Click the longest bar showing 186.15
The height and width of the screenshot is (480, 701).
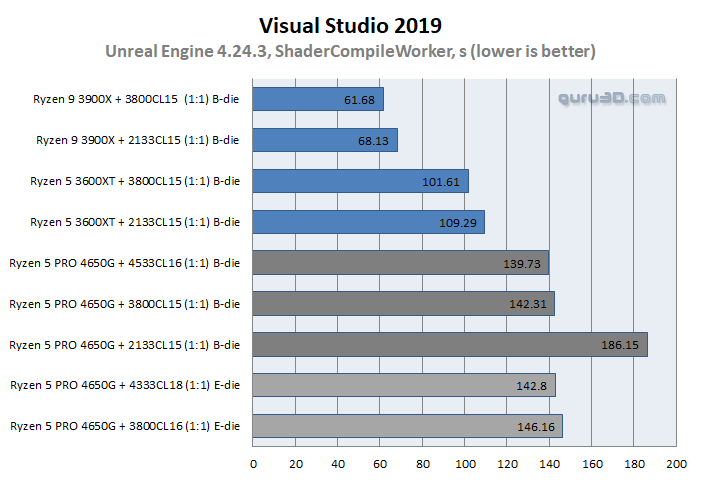click(450, 345)
